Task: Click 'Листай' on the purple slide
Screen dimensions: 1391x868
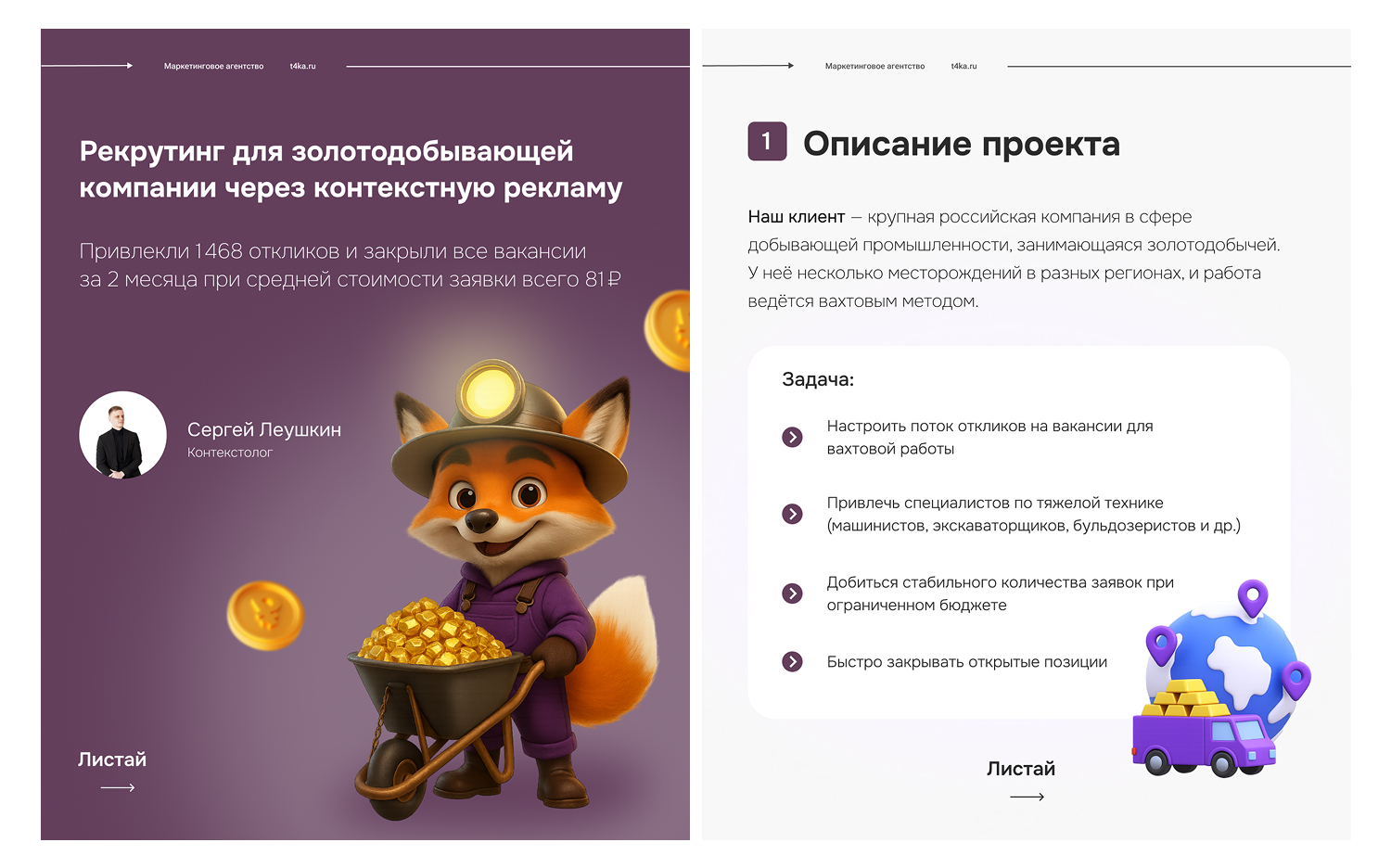Action: (112, 759)
